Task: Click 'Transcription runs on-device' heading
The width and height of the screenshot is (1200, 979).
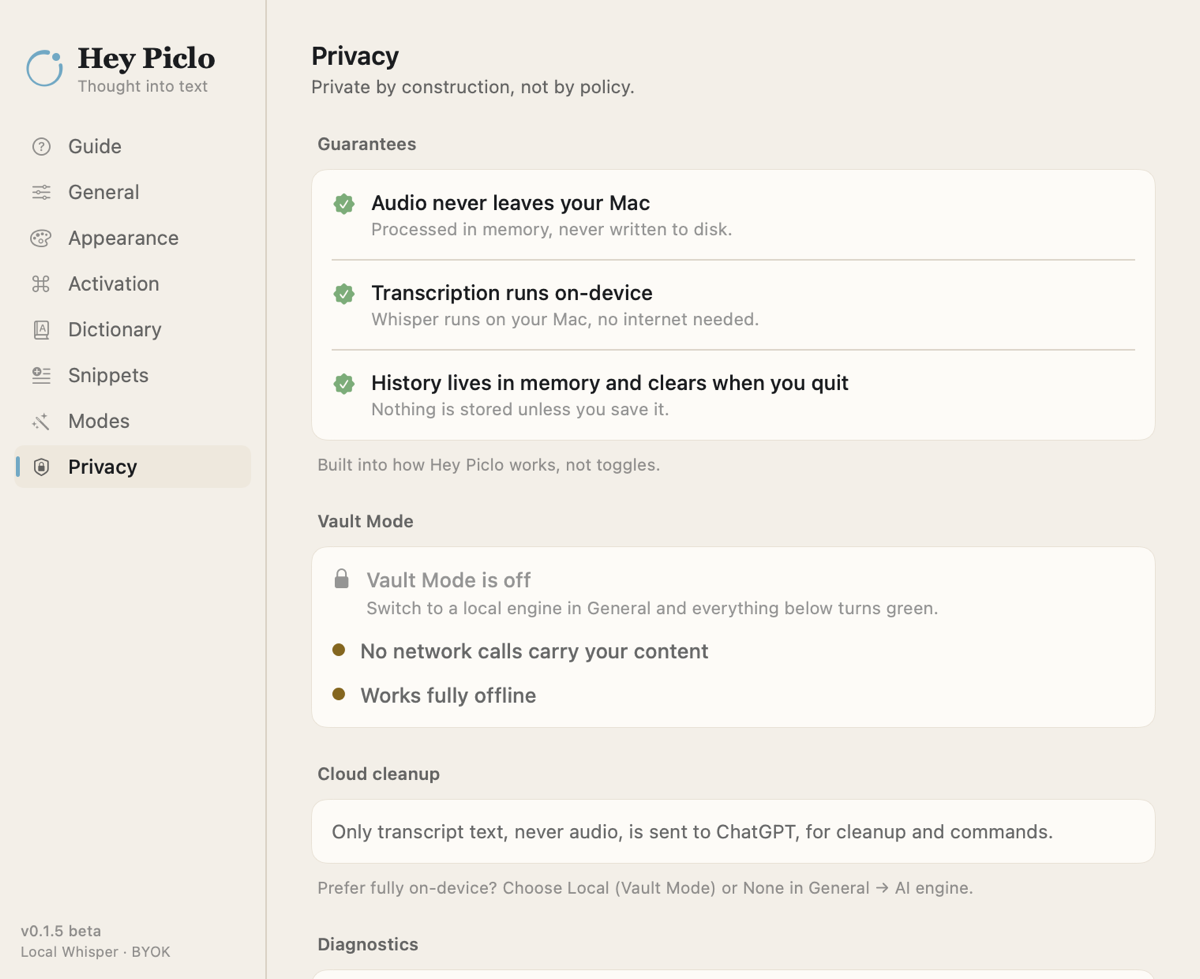Action: click(512, 293)
